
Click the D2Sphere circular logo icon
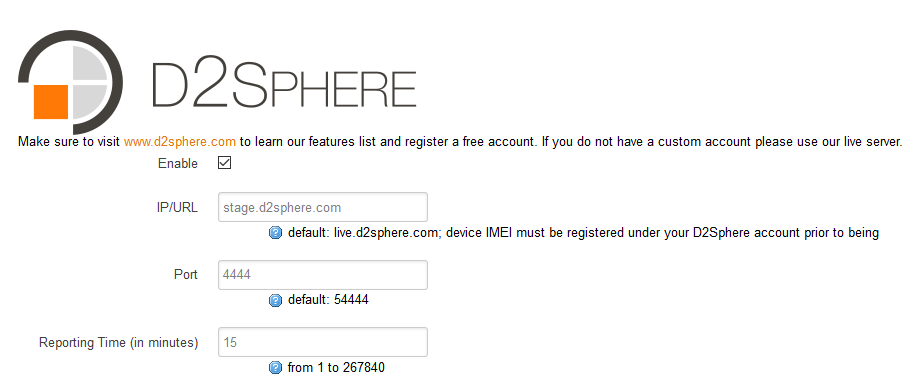[x=70, y=82]
